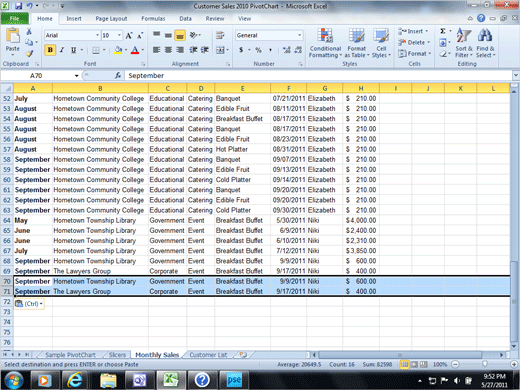Click the Decrease Decimal icon

pyautogui.click(x=298, y=50)
